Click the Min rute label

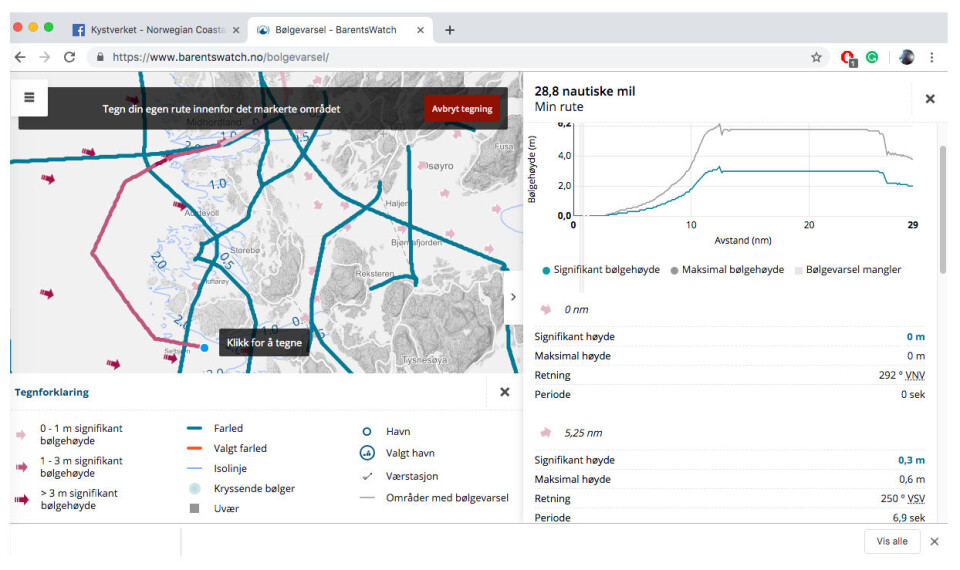pyautogui.click(x=559, y=107)
